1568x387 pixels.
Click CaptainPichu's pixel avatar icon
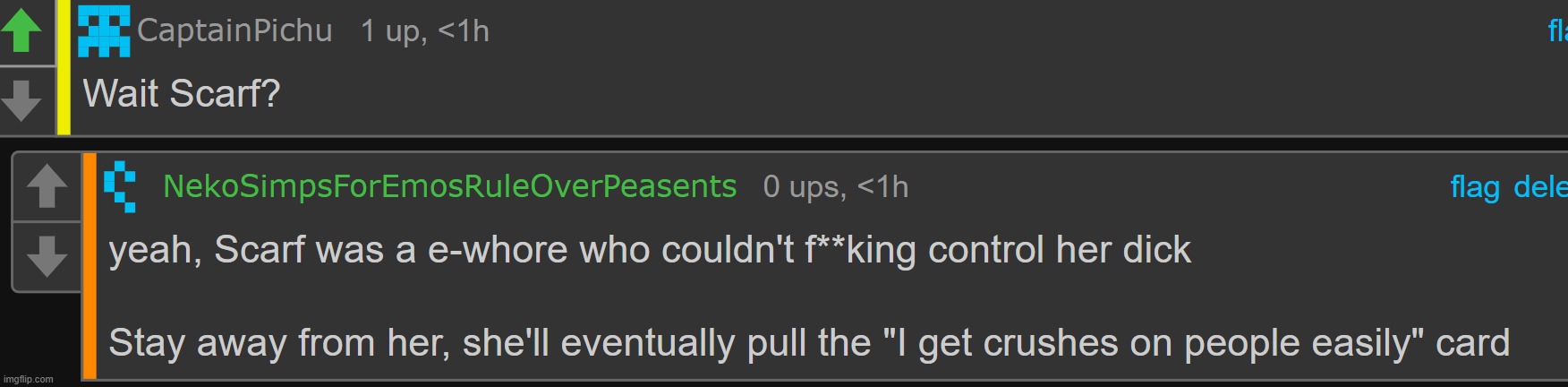coord(104,31)
